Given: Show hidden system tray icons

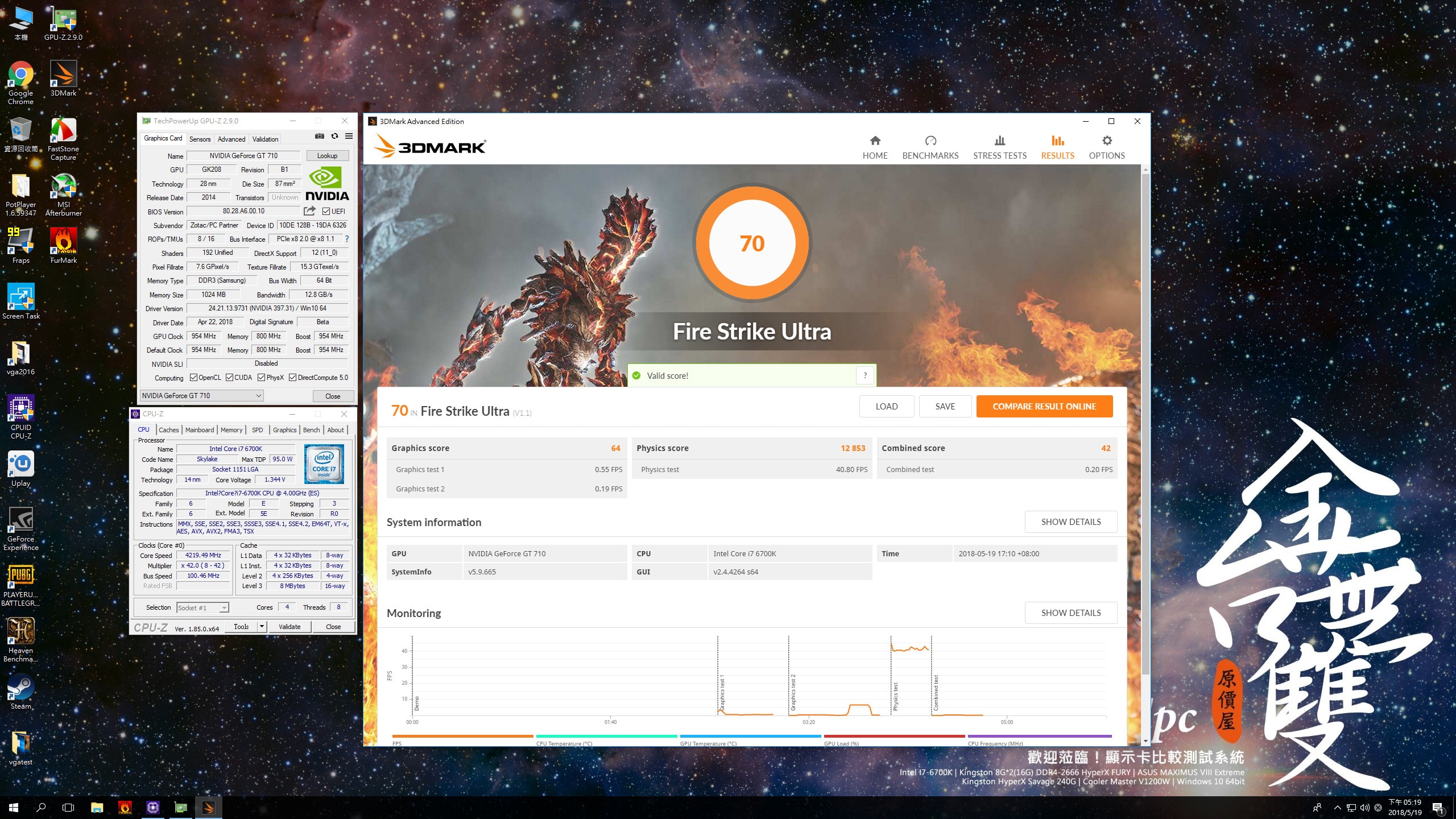Looking at the screenshot, I should 1338,808.
